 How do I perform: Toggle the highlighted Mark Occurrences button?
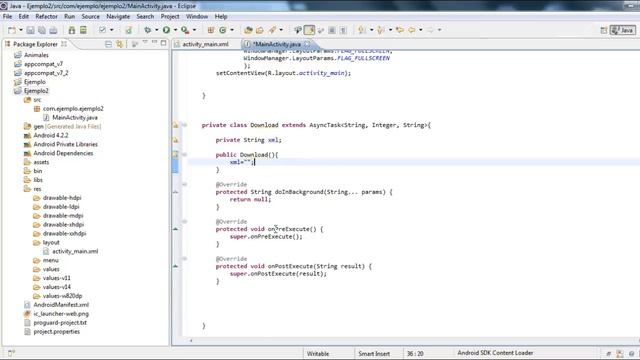point(309,30)
